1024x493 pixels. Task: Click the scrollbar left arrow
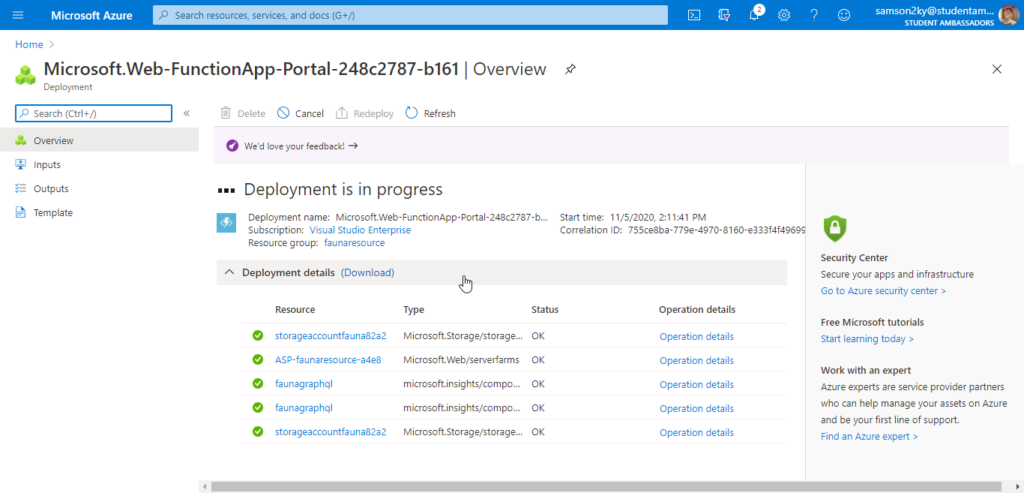205,487
